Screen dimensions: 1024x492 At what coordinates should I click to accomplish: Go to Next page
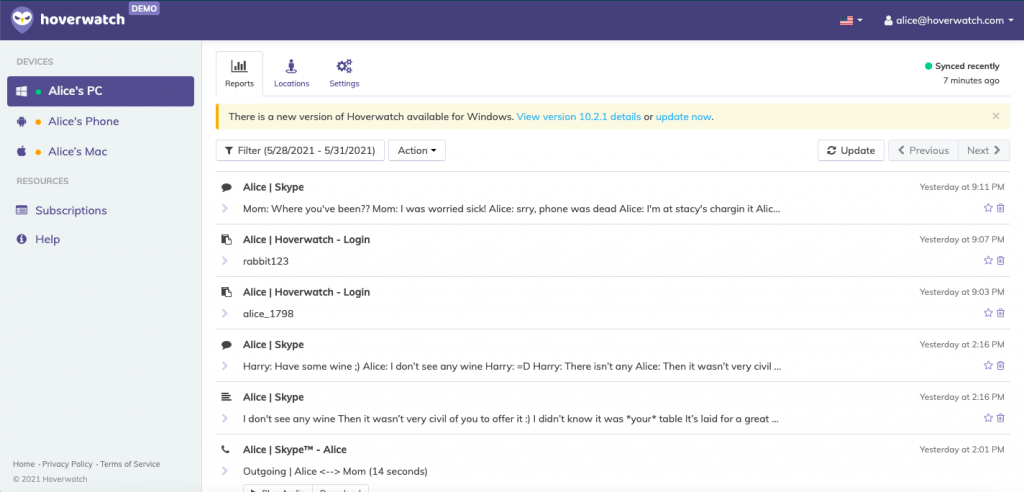[x=984, y=150]
